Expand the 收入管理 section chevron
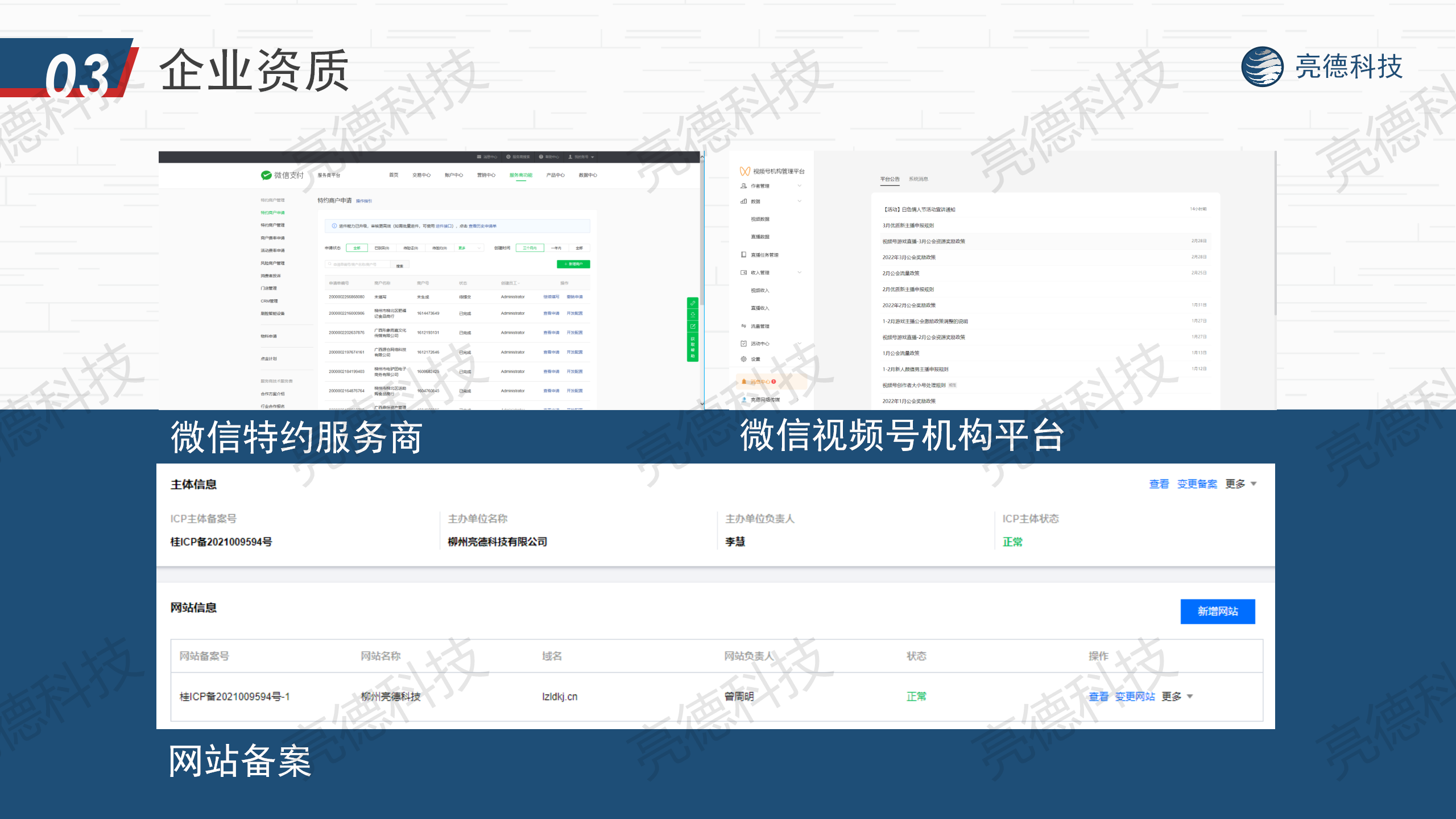 799,272
